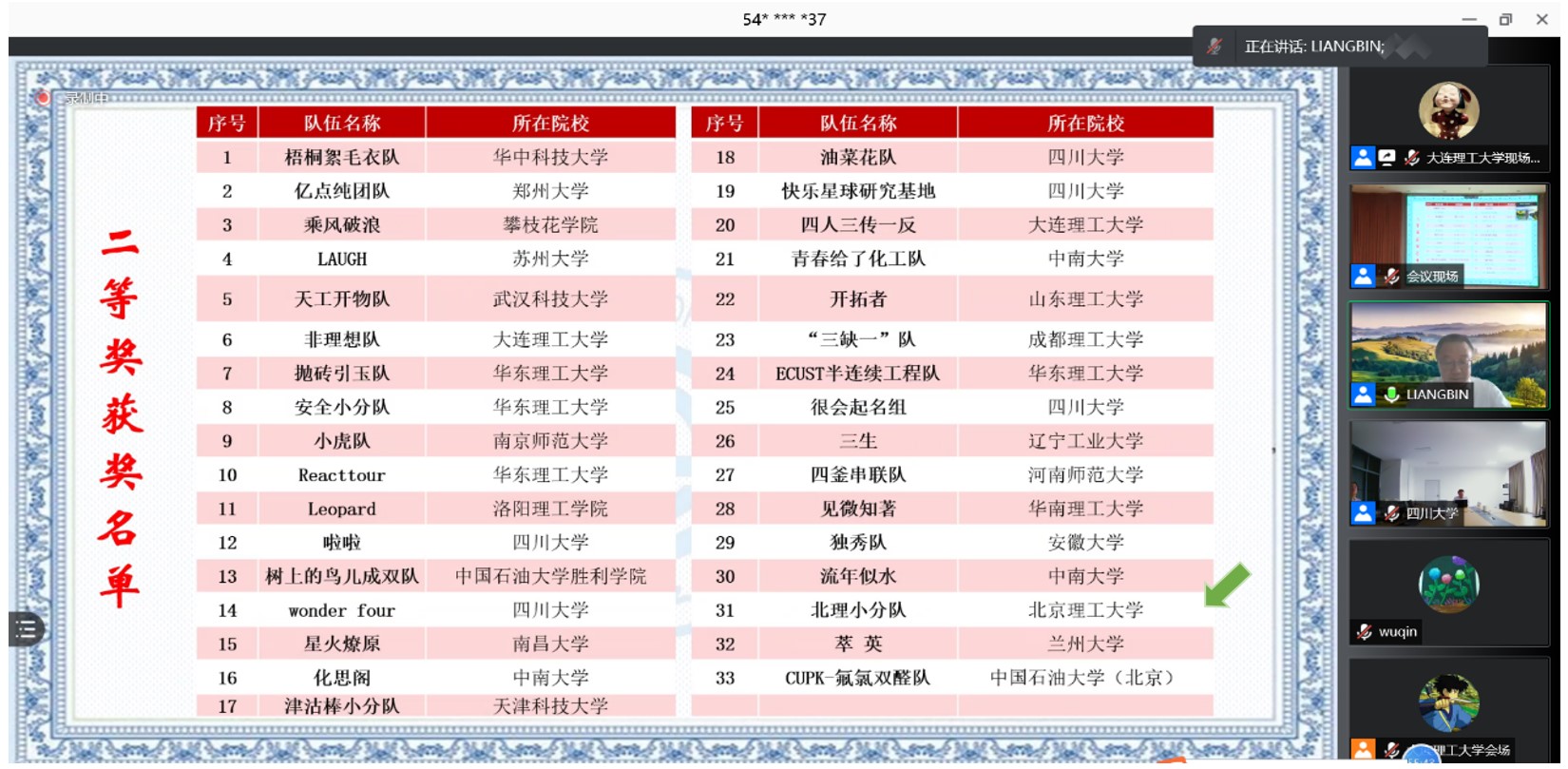The width and height of the screenshot is (1568, 769).
Task: Click the muted microphone icon beside wuqin
Action: pyautogui.click(x=1365, y=631)
